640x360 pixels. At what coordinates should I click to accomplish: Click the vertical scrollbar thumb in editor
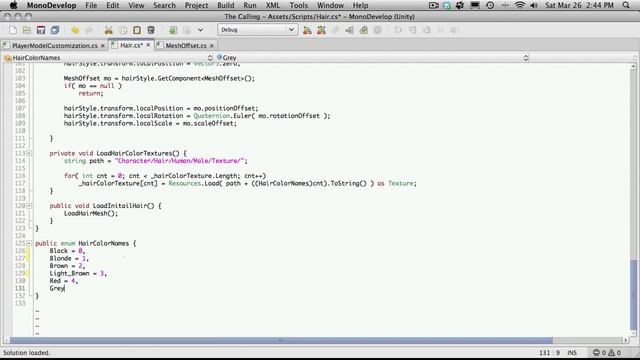pos(633,294)
